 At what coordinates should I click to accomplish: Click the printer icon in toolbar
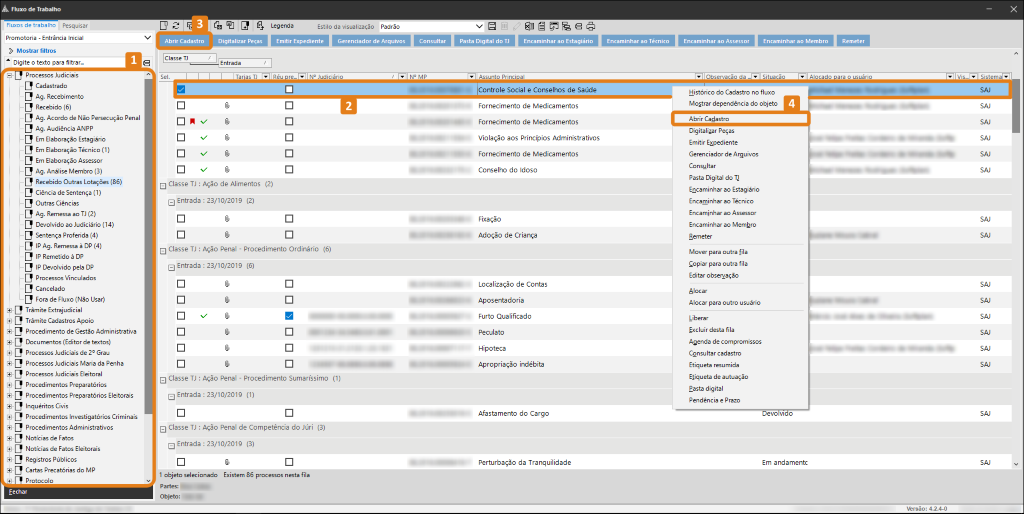coord(590,26)
